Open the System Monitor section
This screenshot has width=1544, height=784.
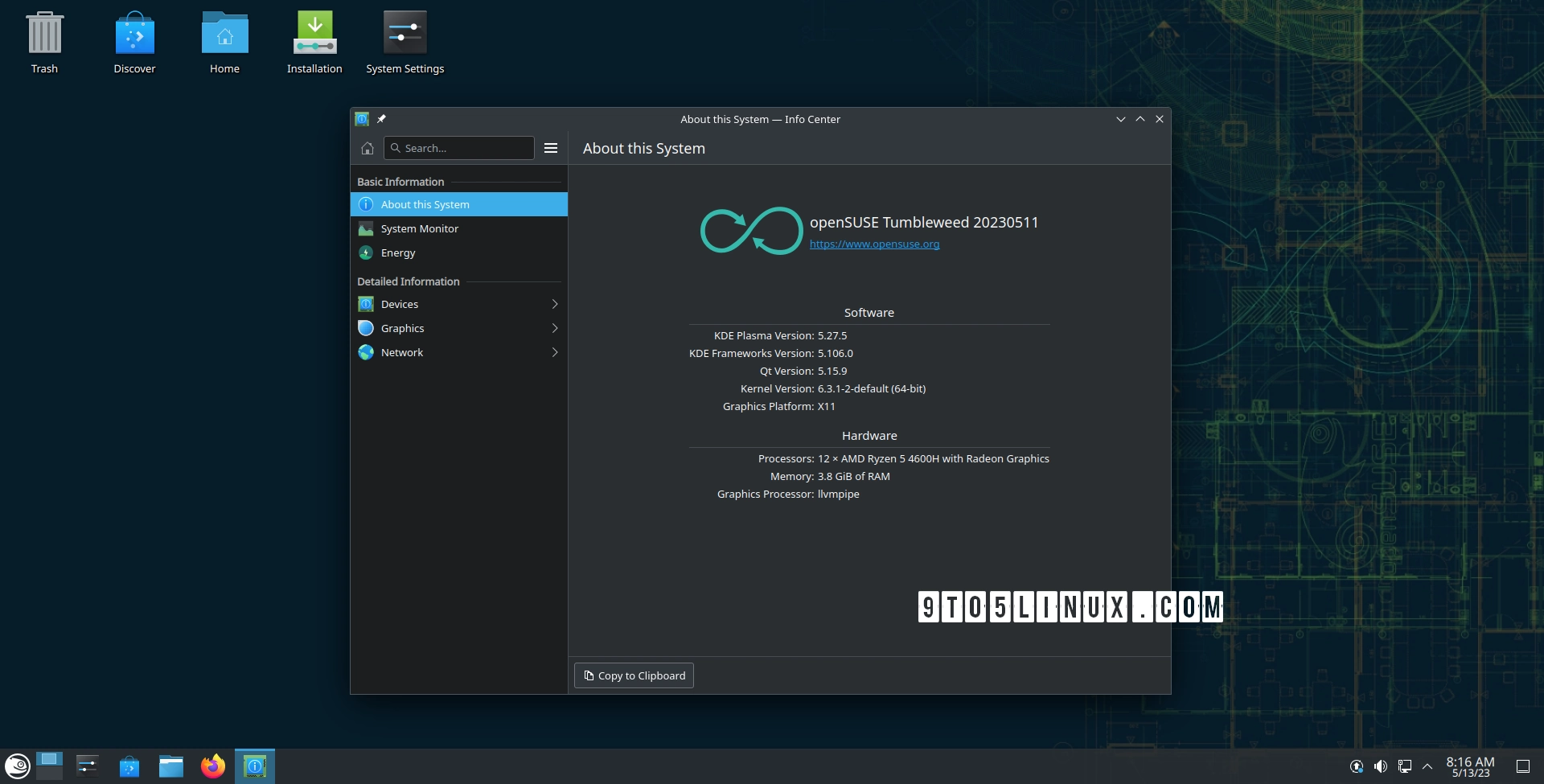coord(420,228)
